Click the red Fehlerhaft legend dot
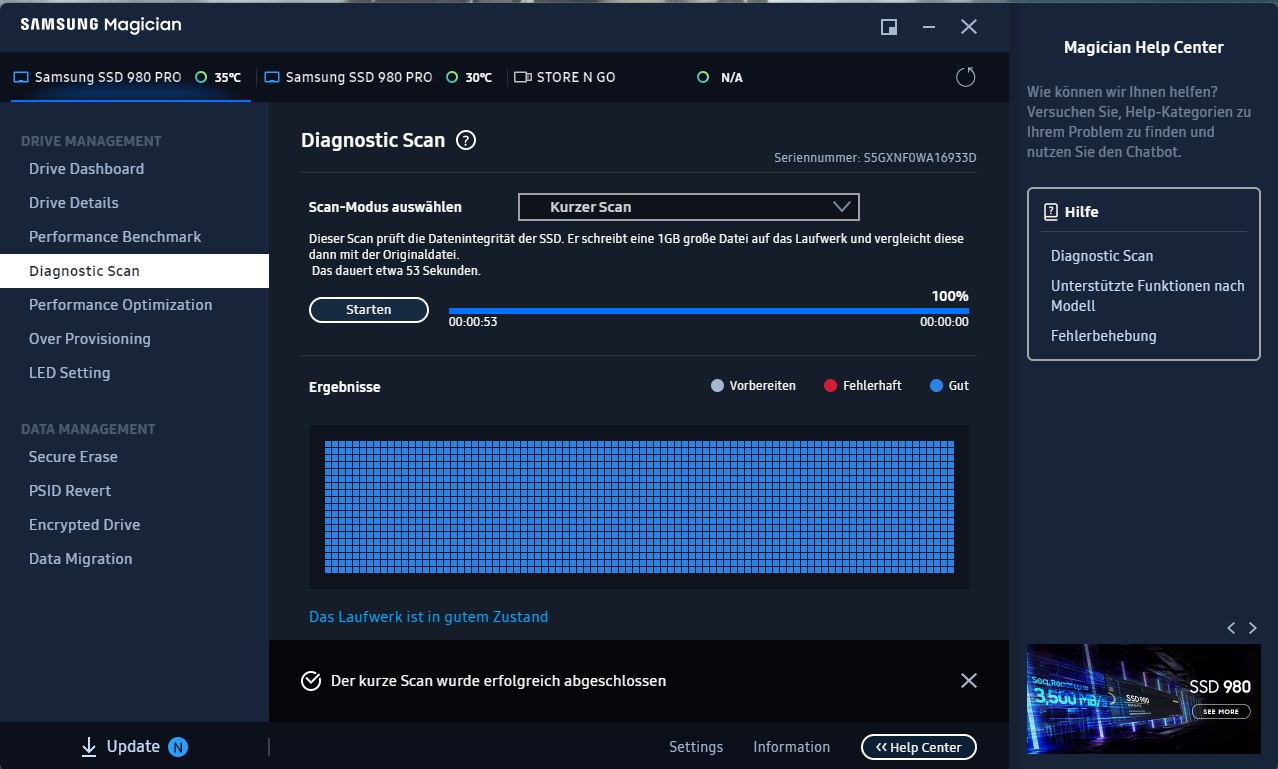 click(830, 386)
